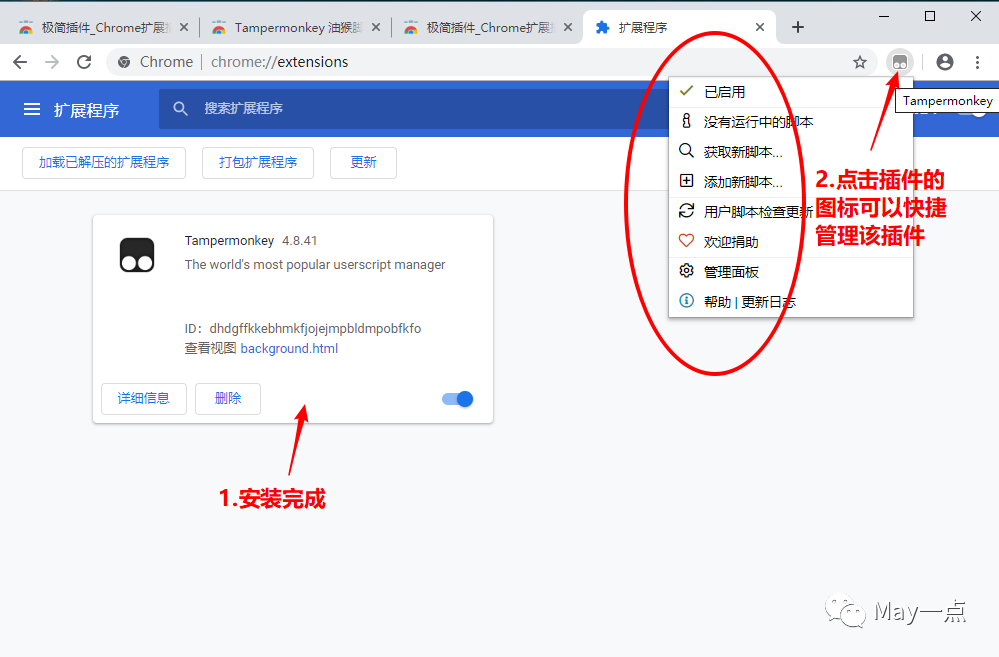This screenshot has width=999, height=657.
Task: Click the Chrome site info icon in address bar
Action: pos(124,62)
